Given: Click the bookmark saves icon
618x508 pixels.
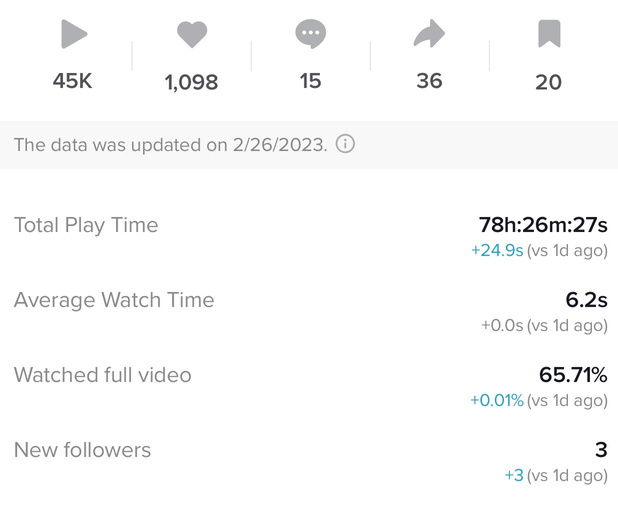Looking at the screenshot, I should [548, 35].
